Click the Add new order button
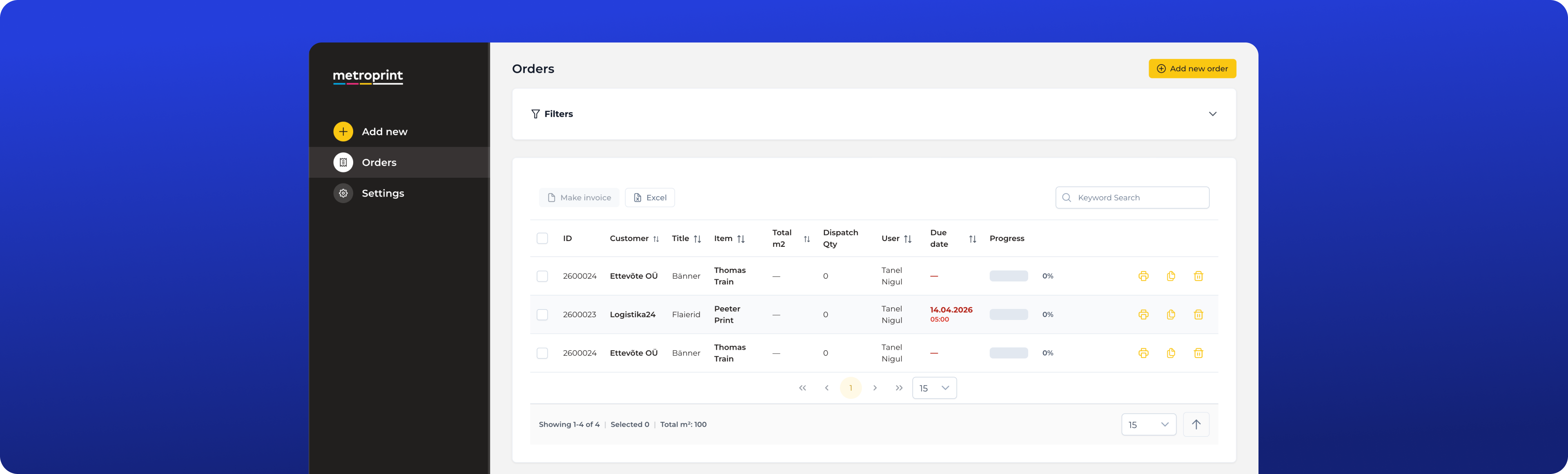 [x=1192, y=69]
